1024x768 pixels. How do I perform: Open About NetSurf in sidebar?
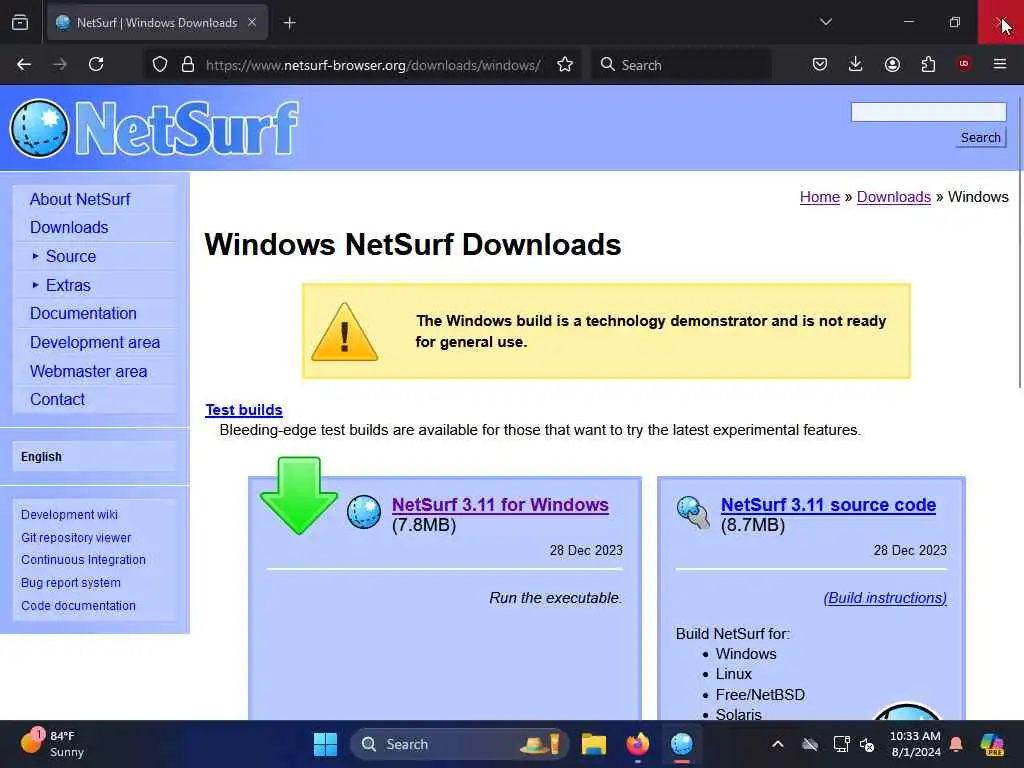pos(80,199)
